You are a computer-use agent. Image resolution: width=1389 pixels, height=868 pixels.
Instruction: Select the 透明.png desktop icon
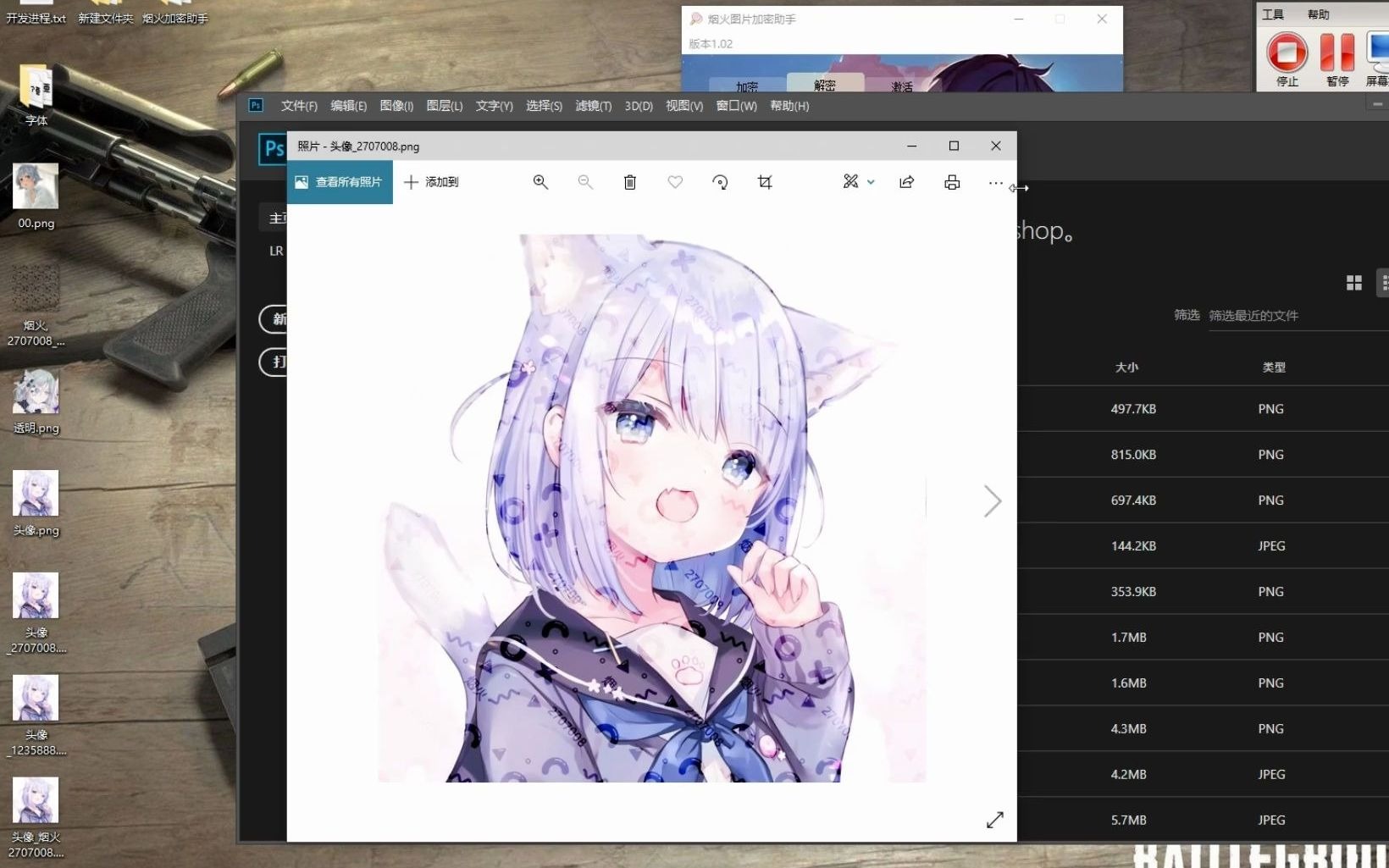click(x=36, y=401)
